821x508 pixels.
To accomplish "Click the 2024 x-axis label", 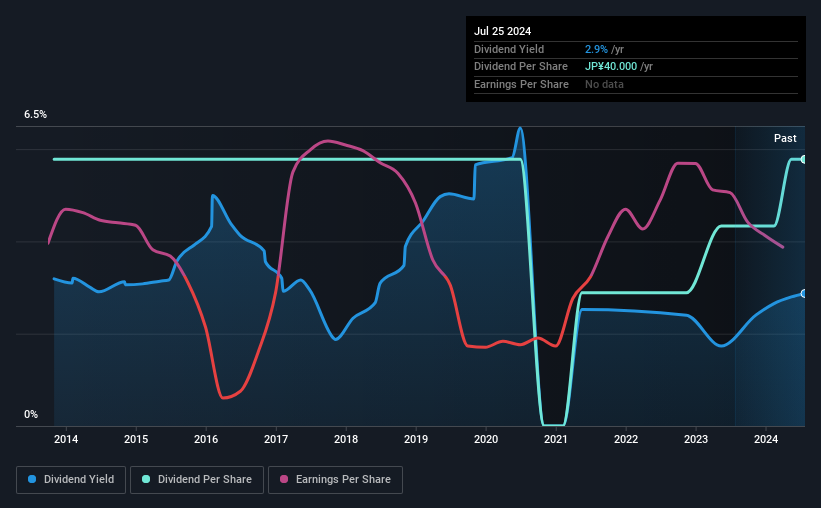I will tap(765, 439).
